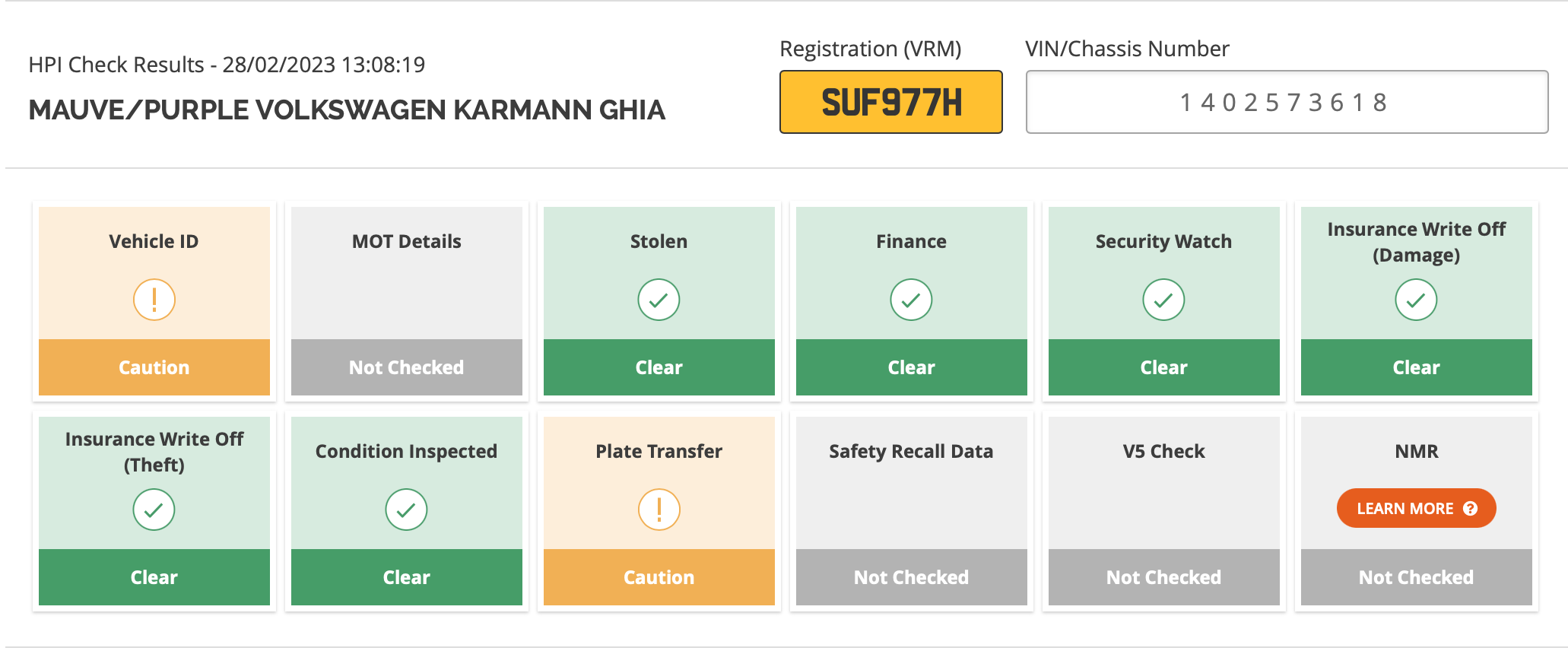This screenshot has height=651, width=1568.
Task: Click the Security Watch check mark icon
Action: [x=1163, y=300]
